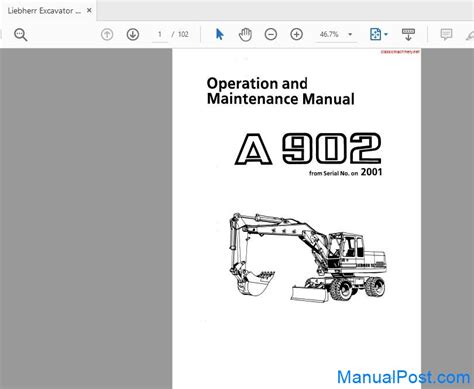
Task: Click the ManualPost.com watermark link
Action: pos(404,377)
